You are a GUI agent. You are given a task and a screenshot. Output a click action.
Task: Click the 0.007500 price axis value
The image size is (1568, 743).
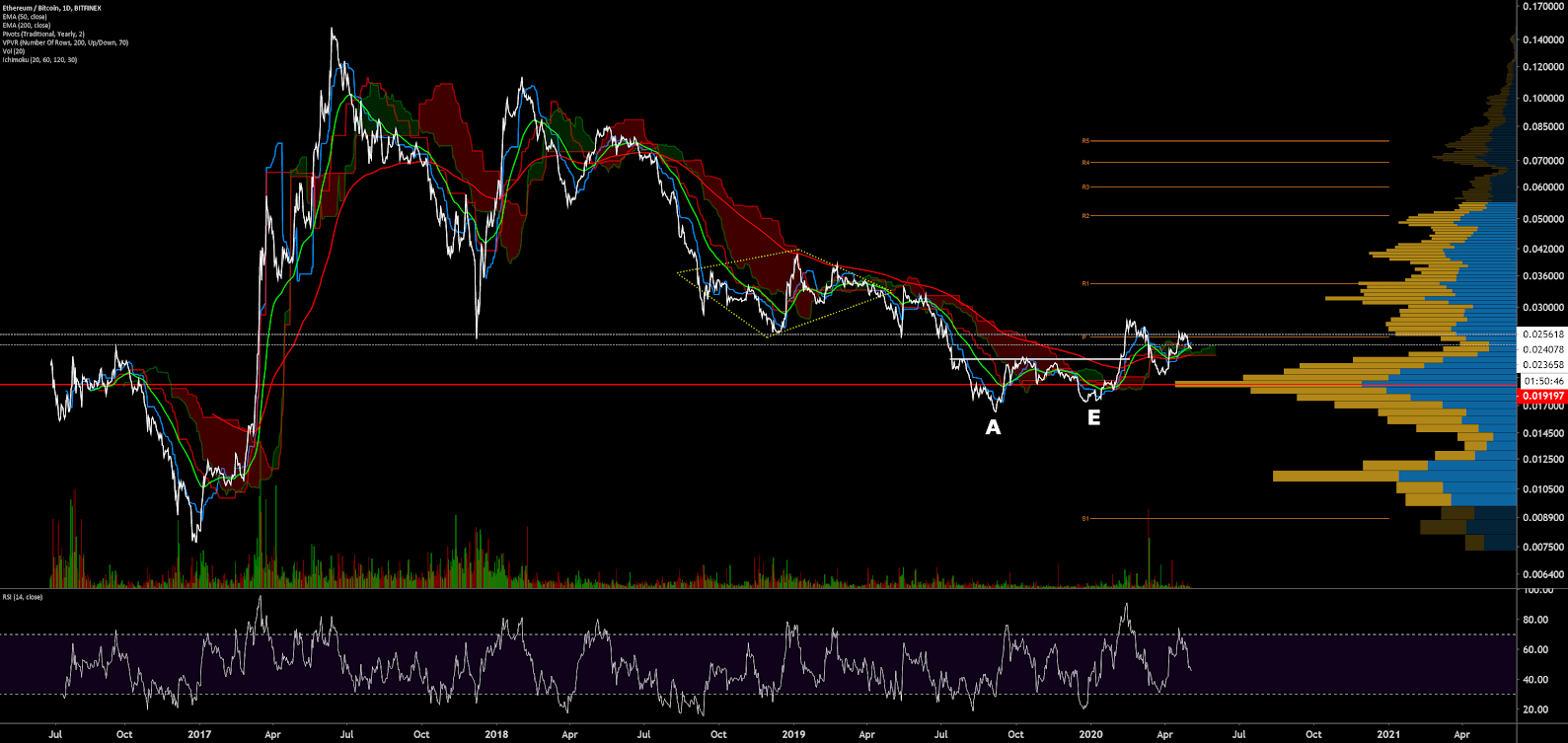1543,547
